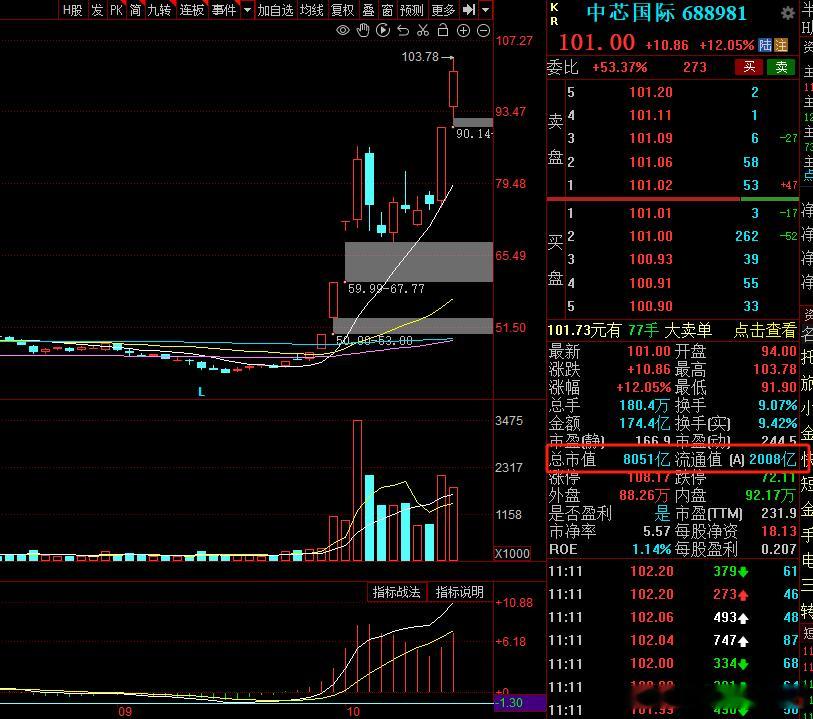
Task: Click the 窗 window toolbar item
Action: pos(387,10)
